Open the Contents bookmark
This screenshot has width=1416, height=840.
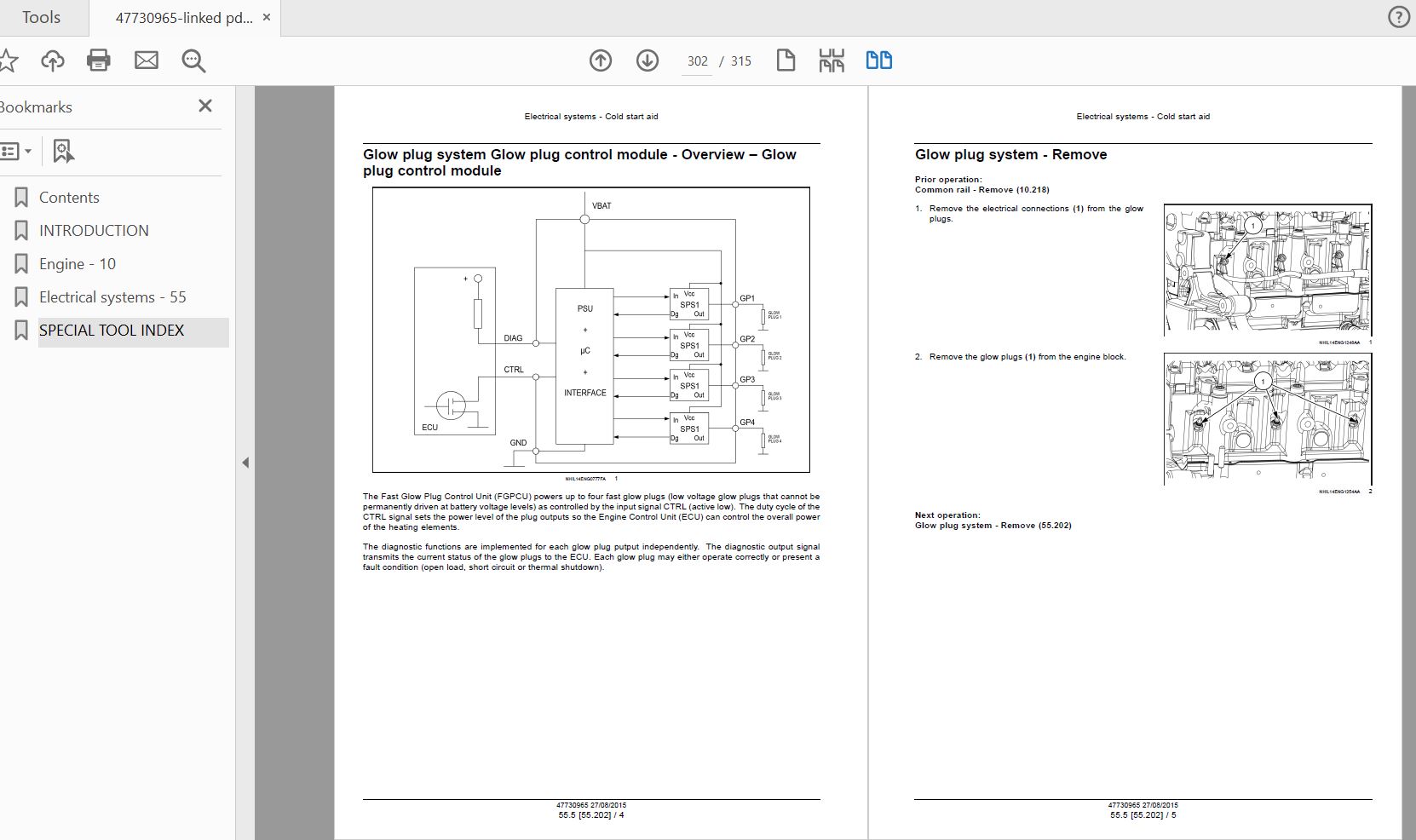(69, 198)
